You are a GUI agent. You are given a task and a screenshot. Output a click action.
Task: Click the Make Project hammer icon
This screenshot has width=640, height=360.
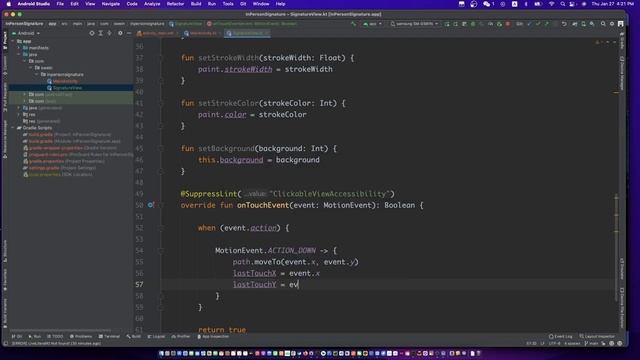[353, 24]
